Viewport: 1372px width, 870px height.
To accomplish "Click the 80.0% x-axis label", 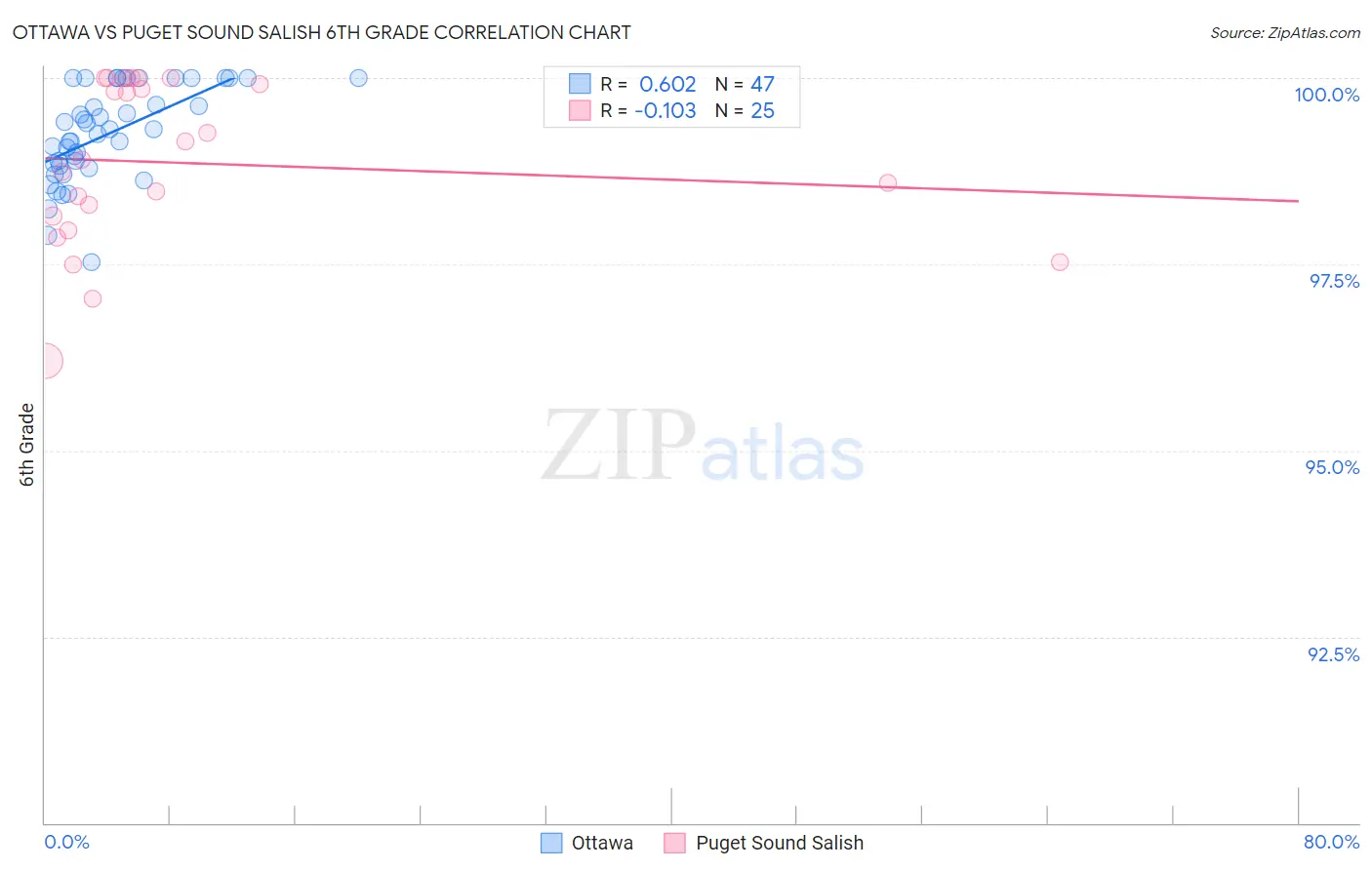I will (x=1331, y=842).
